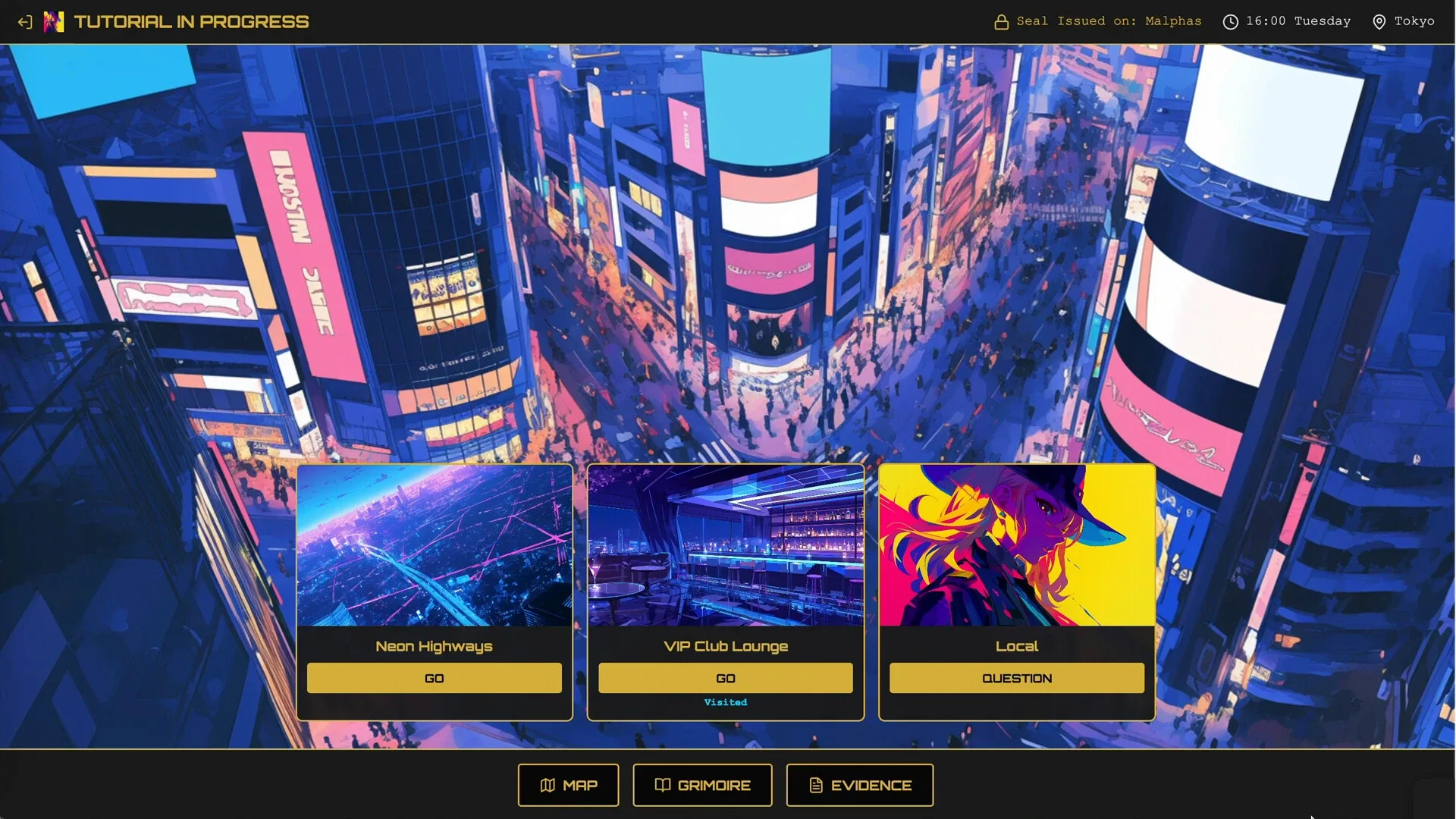
Task: Go to Neon Highways
Action: 434,678
